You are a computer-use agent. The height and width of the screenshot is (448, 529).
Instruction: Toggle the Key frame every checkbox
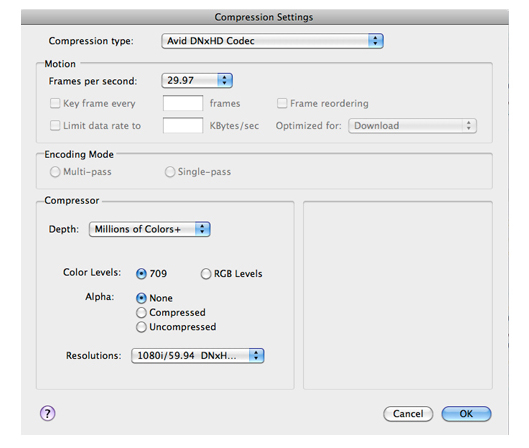pyautogui.click(x=55, y=103)
